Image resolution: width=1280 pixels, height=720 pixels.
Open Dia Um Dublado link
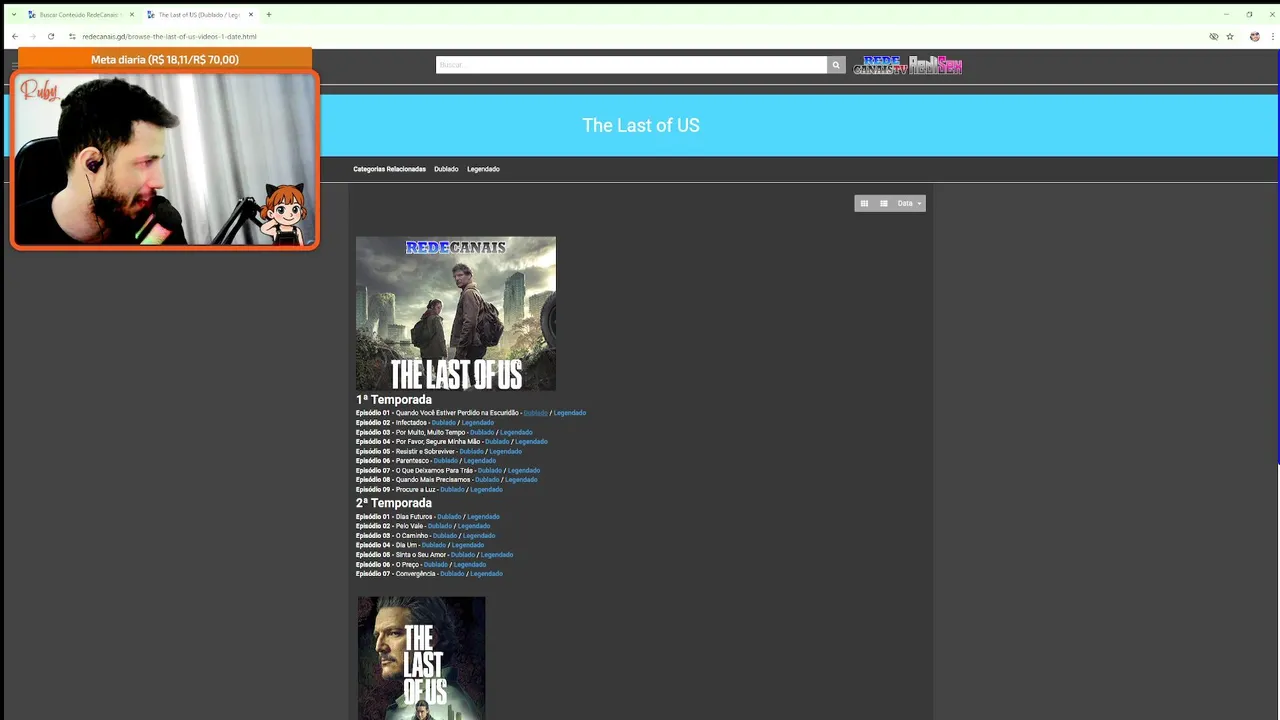tap(433, 545)
